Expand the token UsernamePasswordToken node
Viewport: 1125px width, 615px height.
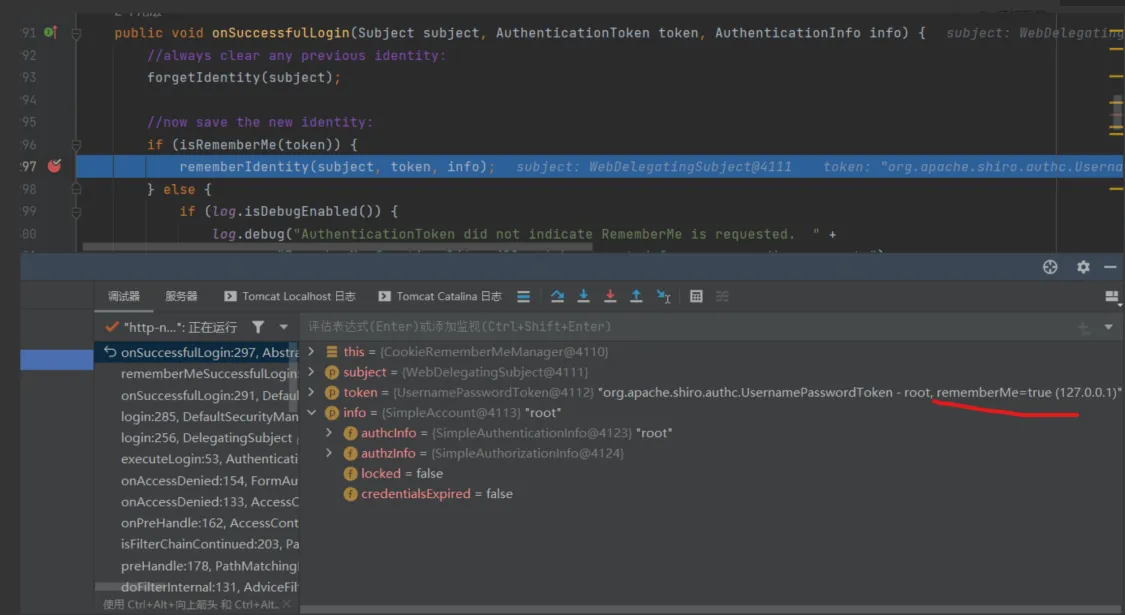[311, 392]
